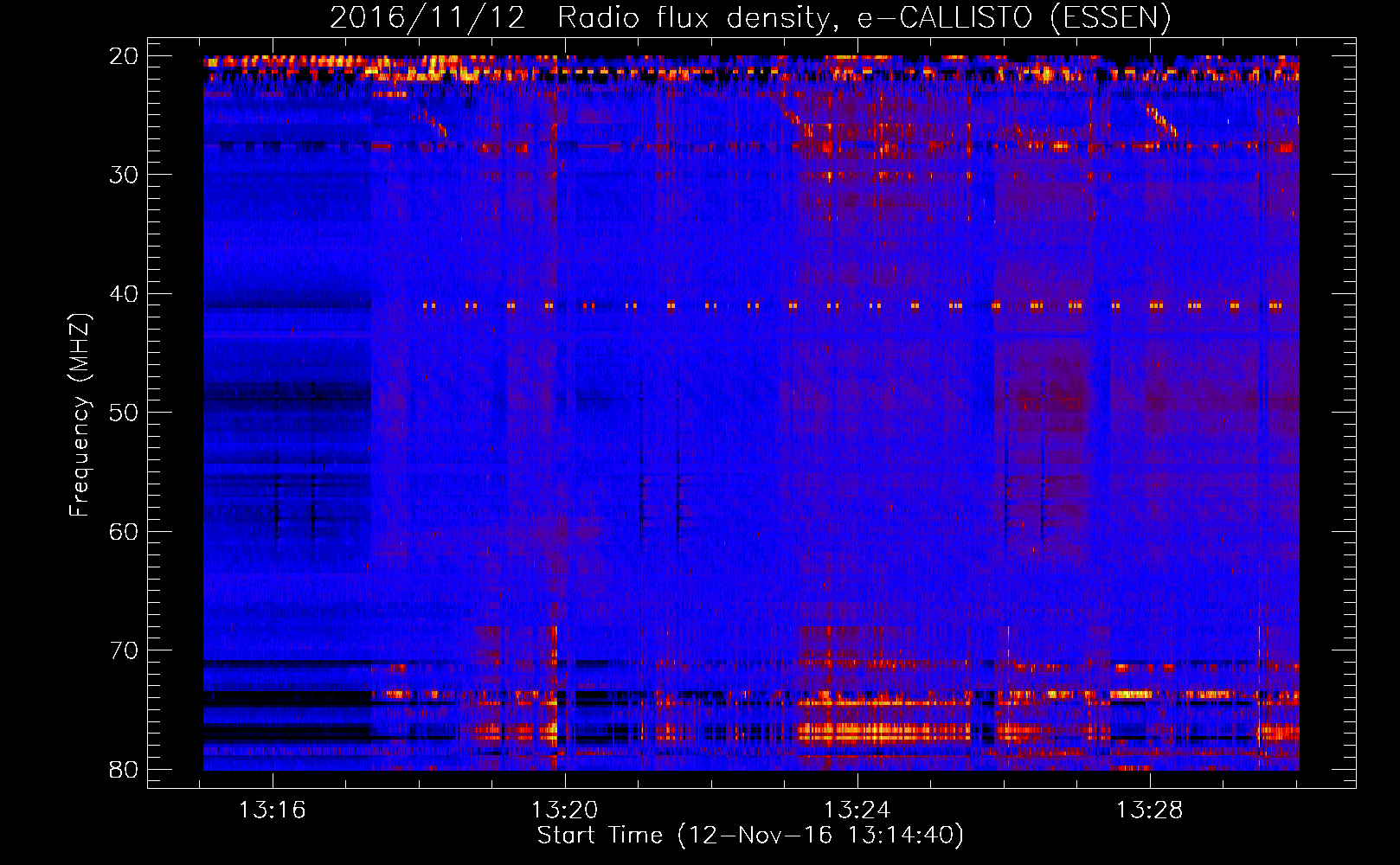Click the 50 frequency tick label
Screen dimensions: 1400x865
point(124,413)
